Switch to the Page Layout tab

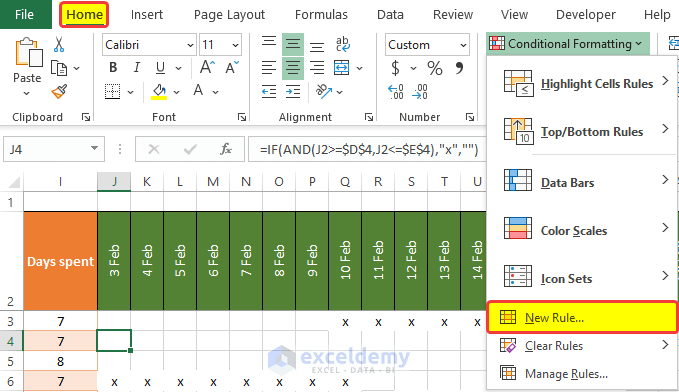(x=229, y=14)
